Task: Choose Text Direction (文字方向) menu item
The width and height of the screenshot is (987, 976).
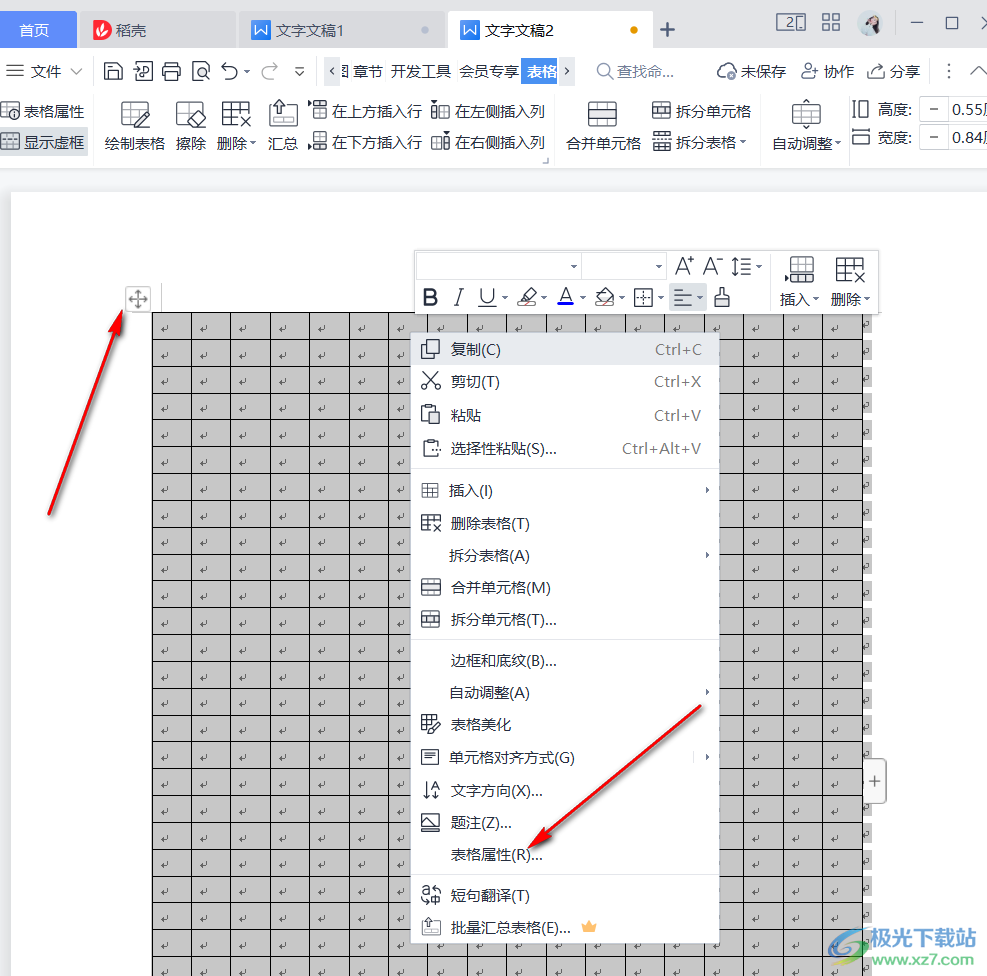Action: 565,790
